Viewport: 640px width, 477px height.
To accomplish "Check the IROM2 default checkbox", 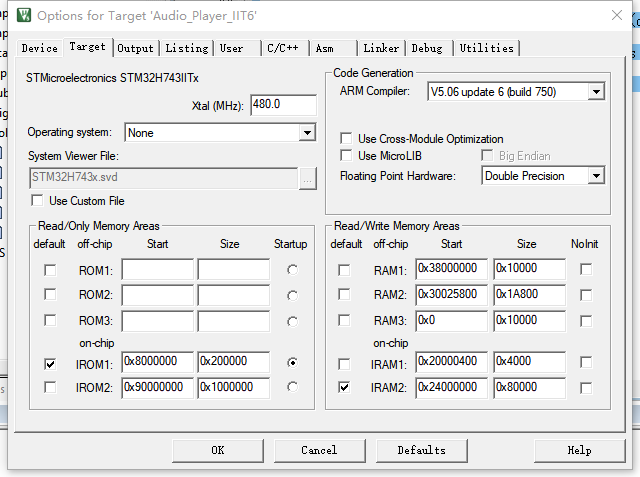I will (50, 387).
